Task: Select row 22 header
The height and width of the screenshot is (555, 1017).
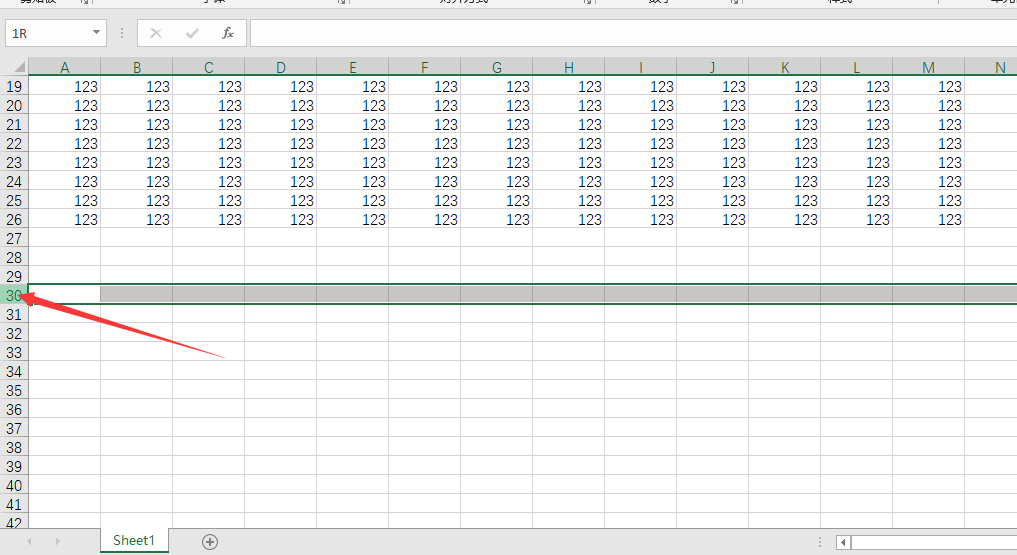Action: click(14, 143)
